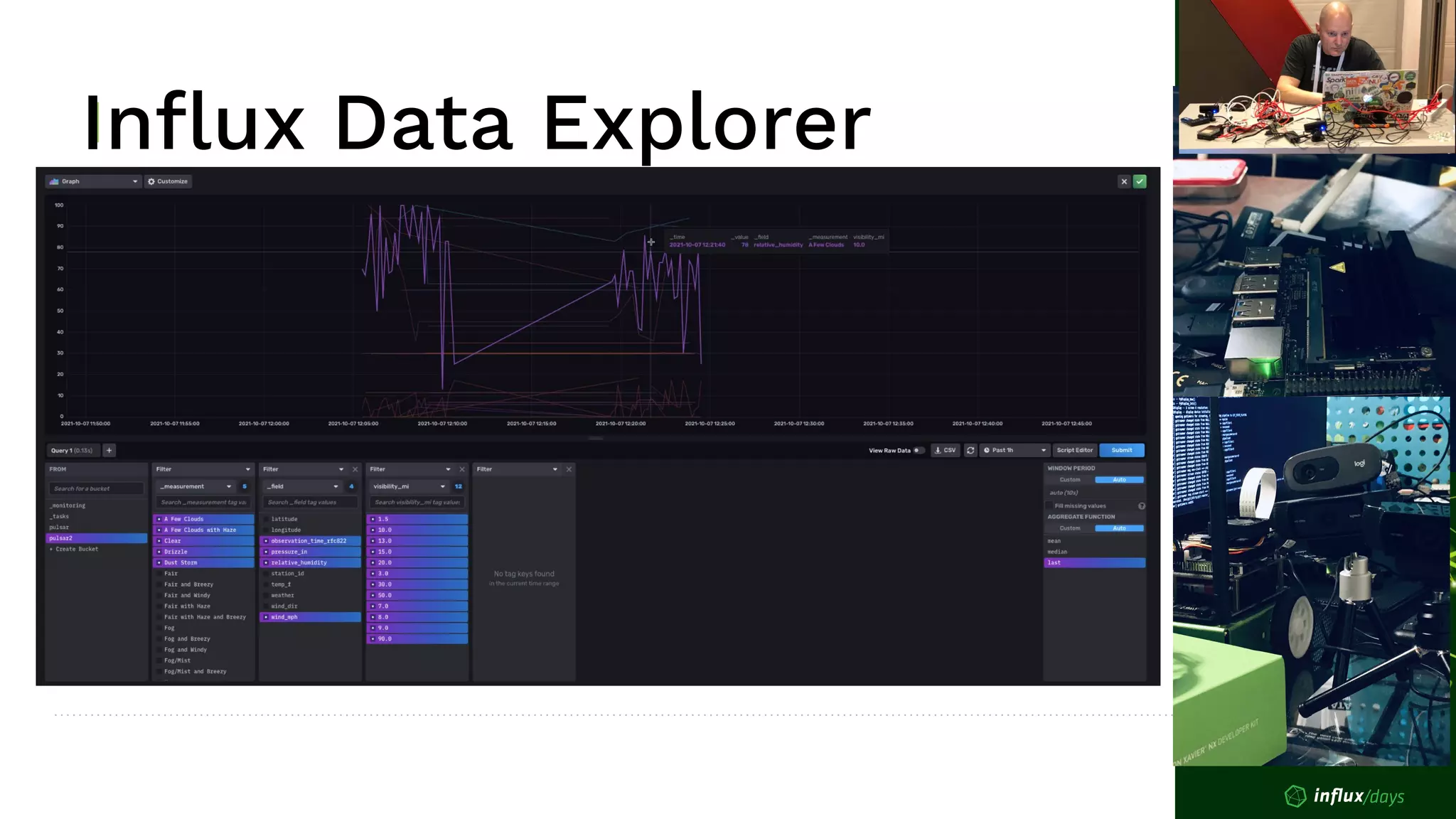The image size is (1456, 819).
Task: Click the refresh icon next to CSV
Action: tap(970, 450)
